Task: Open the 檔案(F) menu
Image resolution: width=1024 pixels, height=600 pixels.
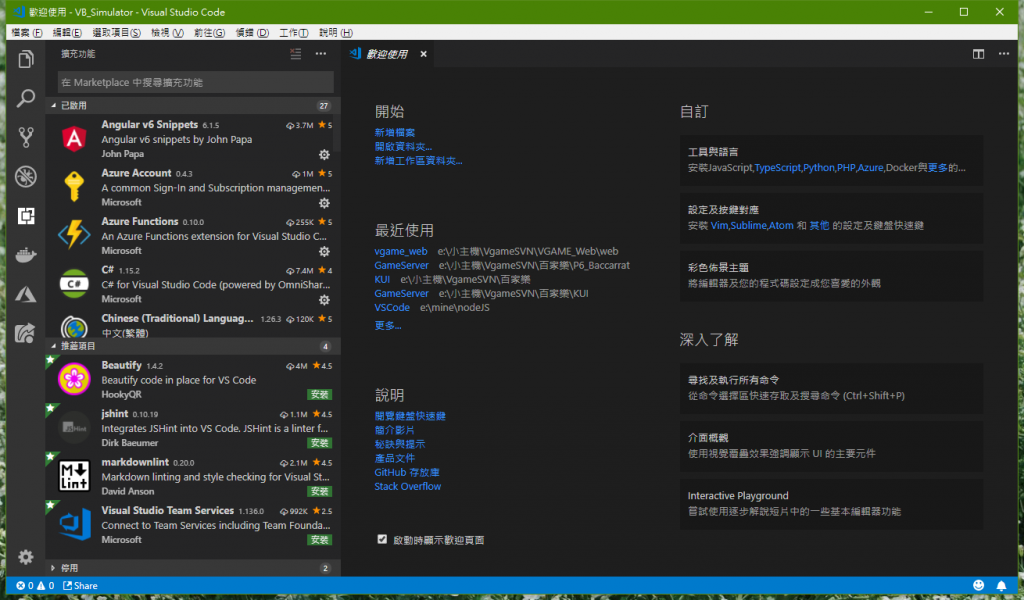Action: point(27,33)
